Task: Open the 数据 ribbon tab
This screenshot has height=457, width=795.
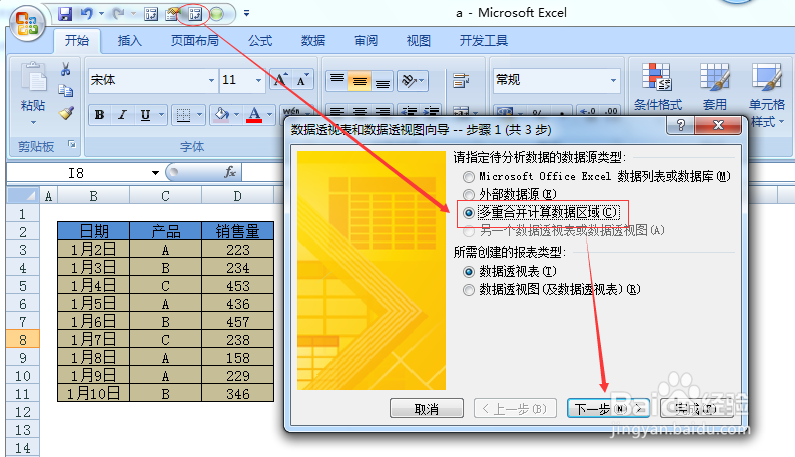Action: (313, 41)
